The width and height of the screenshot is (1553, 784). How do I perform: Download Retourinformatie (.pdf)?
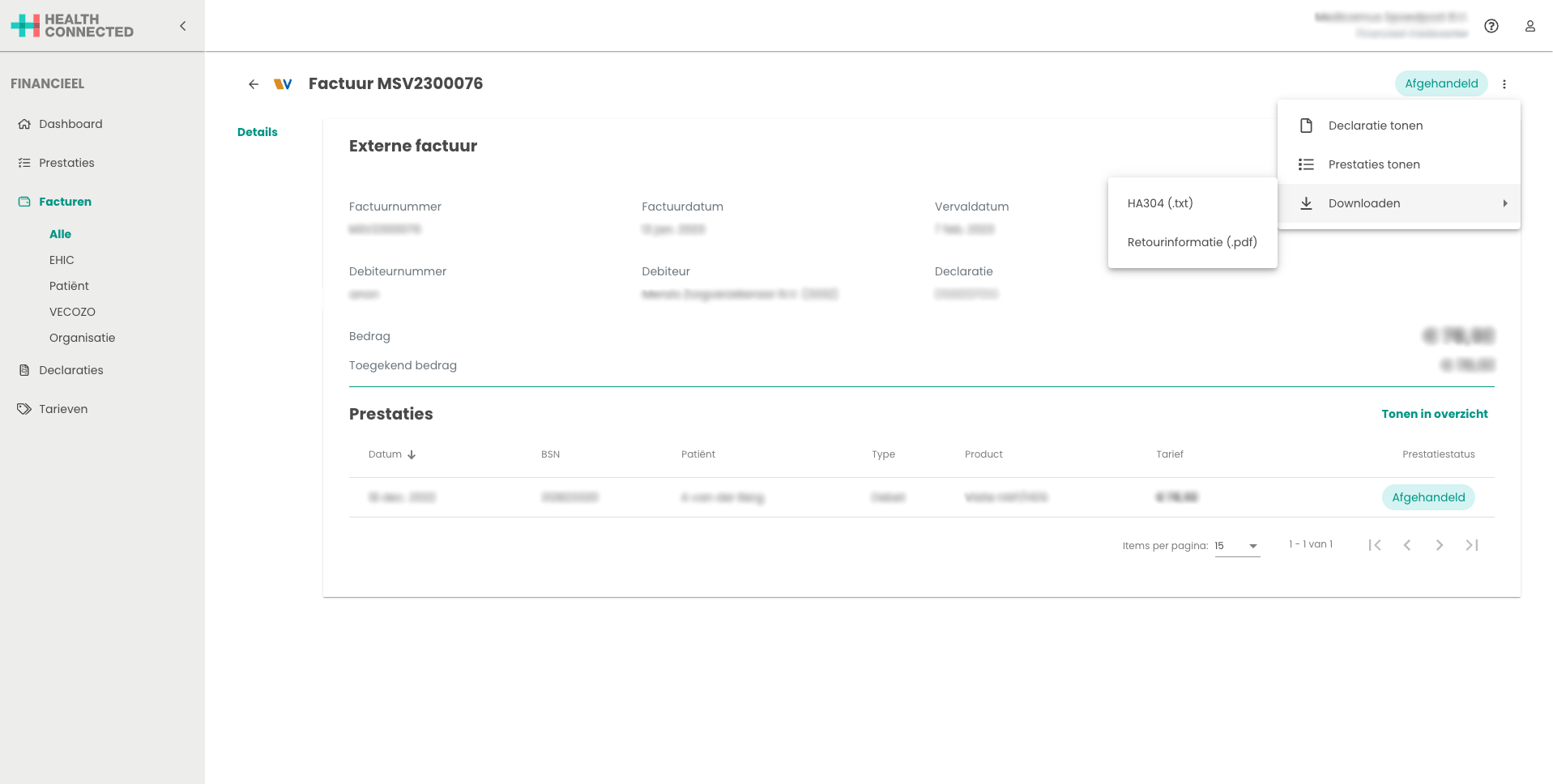pyautogui.click(x=1192, y=242)
